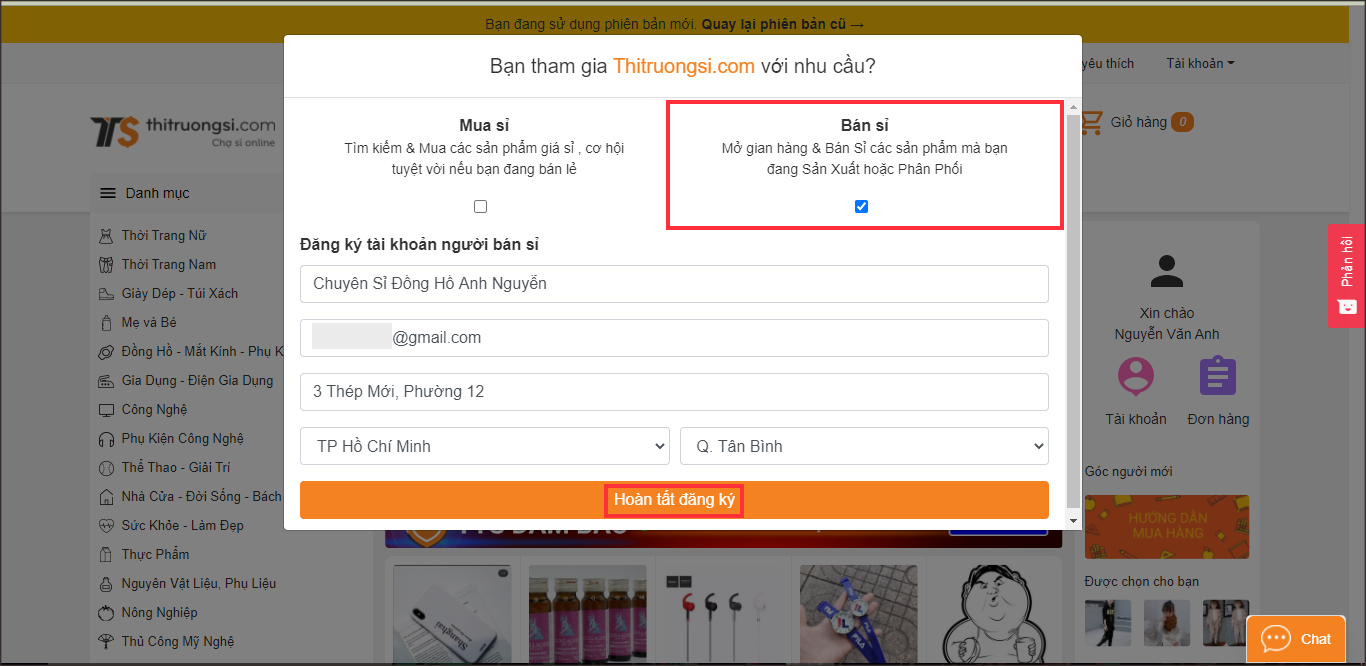This screenshot has height=666, width=1366.
Task: Click the address field 3 Thép Mới
Action: pos(674,392)
